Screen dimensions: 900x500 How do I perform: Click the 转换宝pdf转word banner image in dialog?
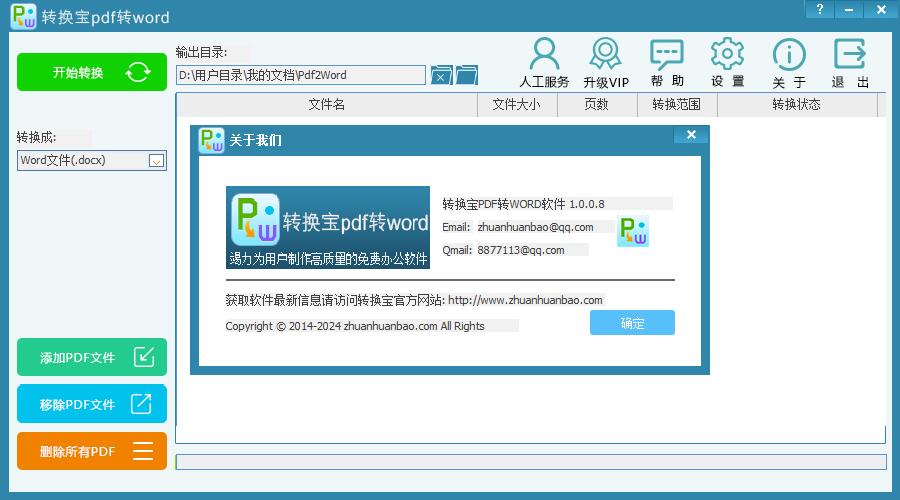click(x=328, y=227)
